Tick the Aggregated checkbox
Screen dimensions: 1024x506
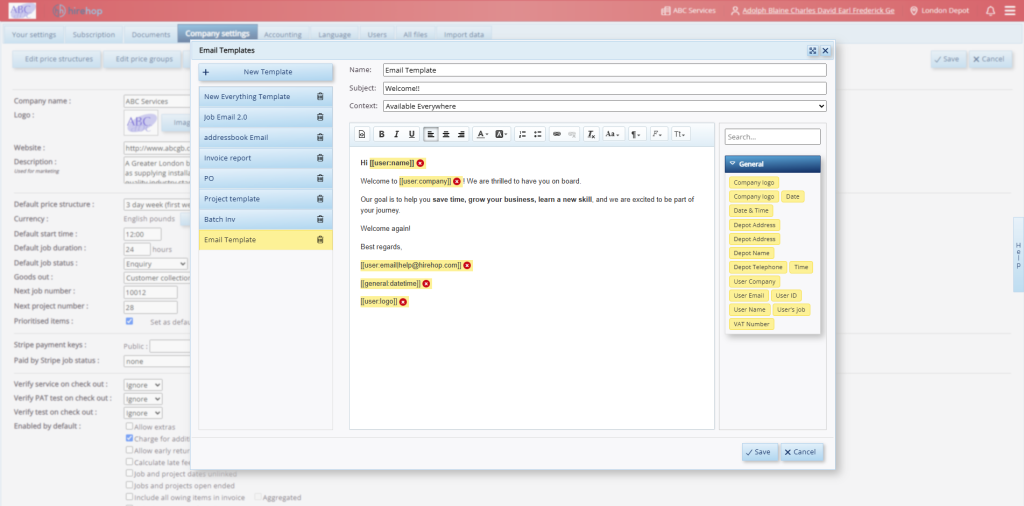pos(258,497)
